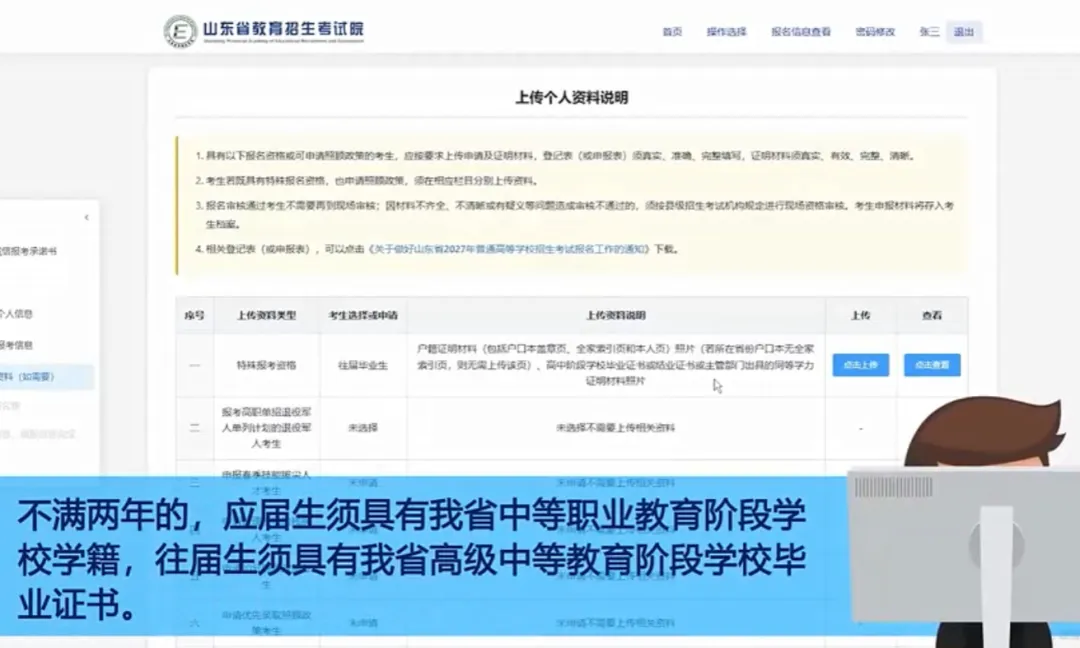Select the 报考信息 sidebar item
Image resolution: width=1080 pixels, height=648 pixels.
[17, 344]
